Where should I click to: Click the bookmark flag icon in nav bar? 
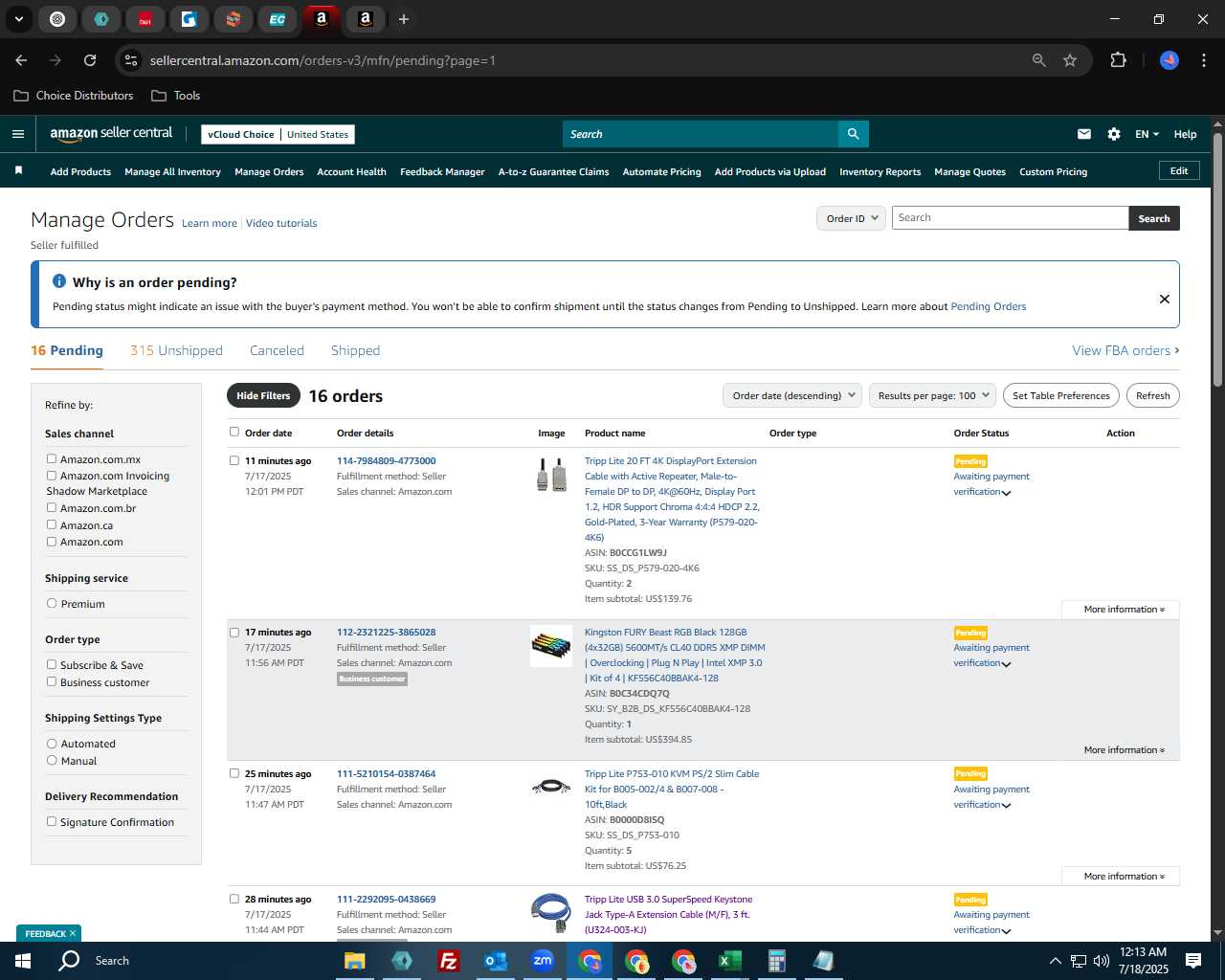(x=18, y=171)
